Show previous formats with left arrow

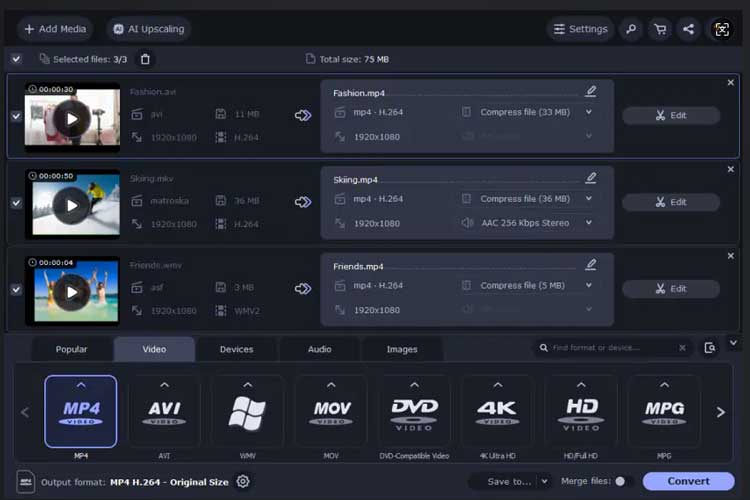tap(25, 412)
